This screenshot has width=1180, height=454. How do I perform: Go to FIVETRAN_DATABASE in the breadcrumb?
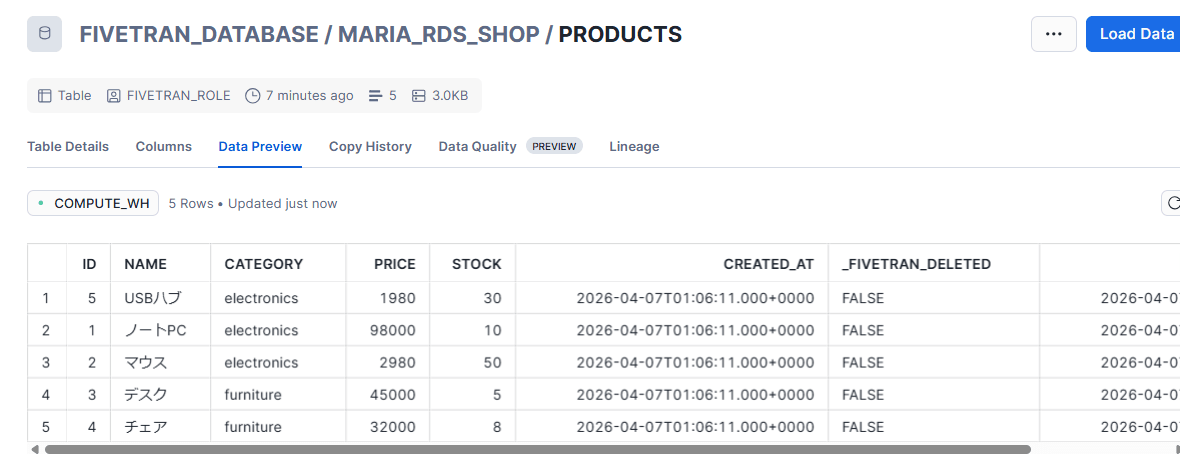(197, 34)
